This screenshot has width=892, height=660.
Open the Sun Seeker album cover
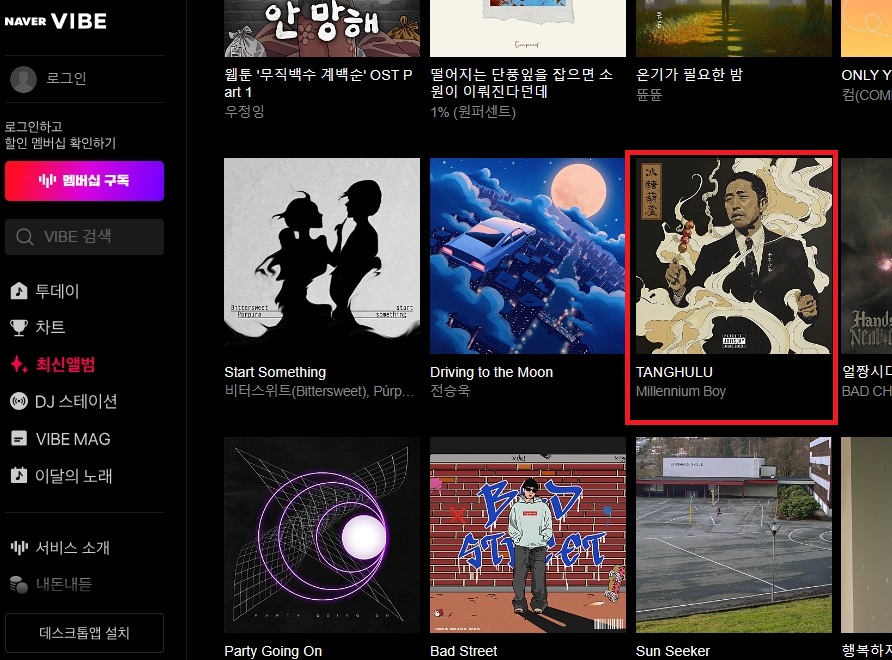(734, 535)
